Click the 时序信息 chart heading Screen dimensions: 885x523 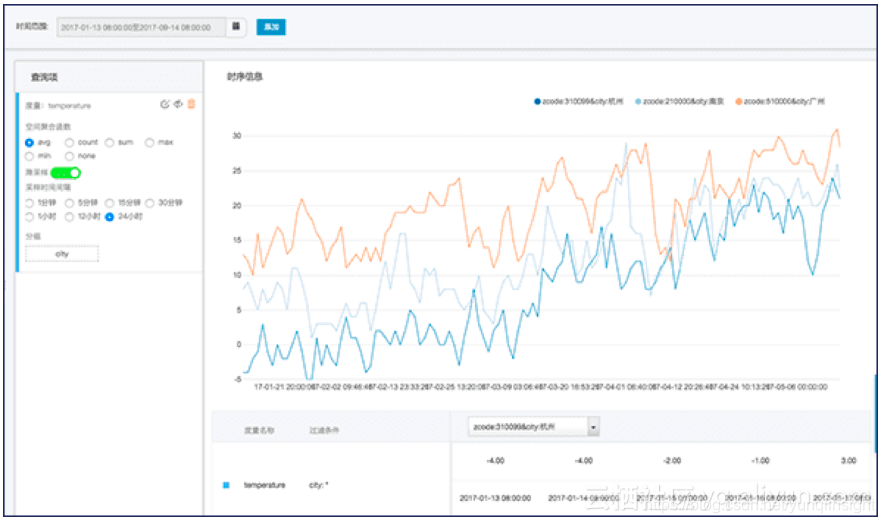[x=245, y=77]
